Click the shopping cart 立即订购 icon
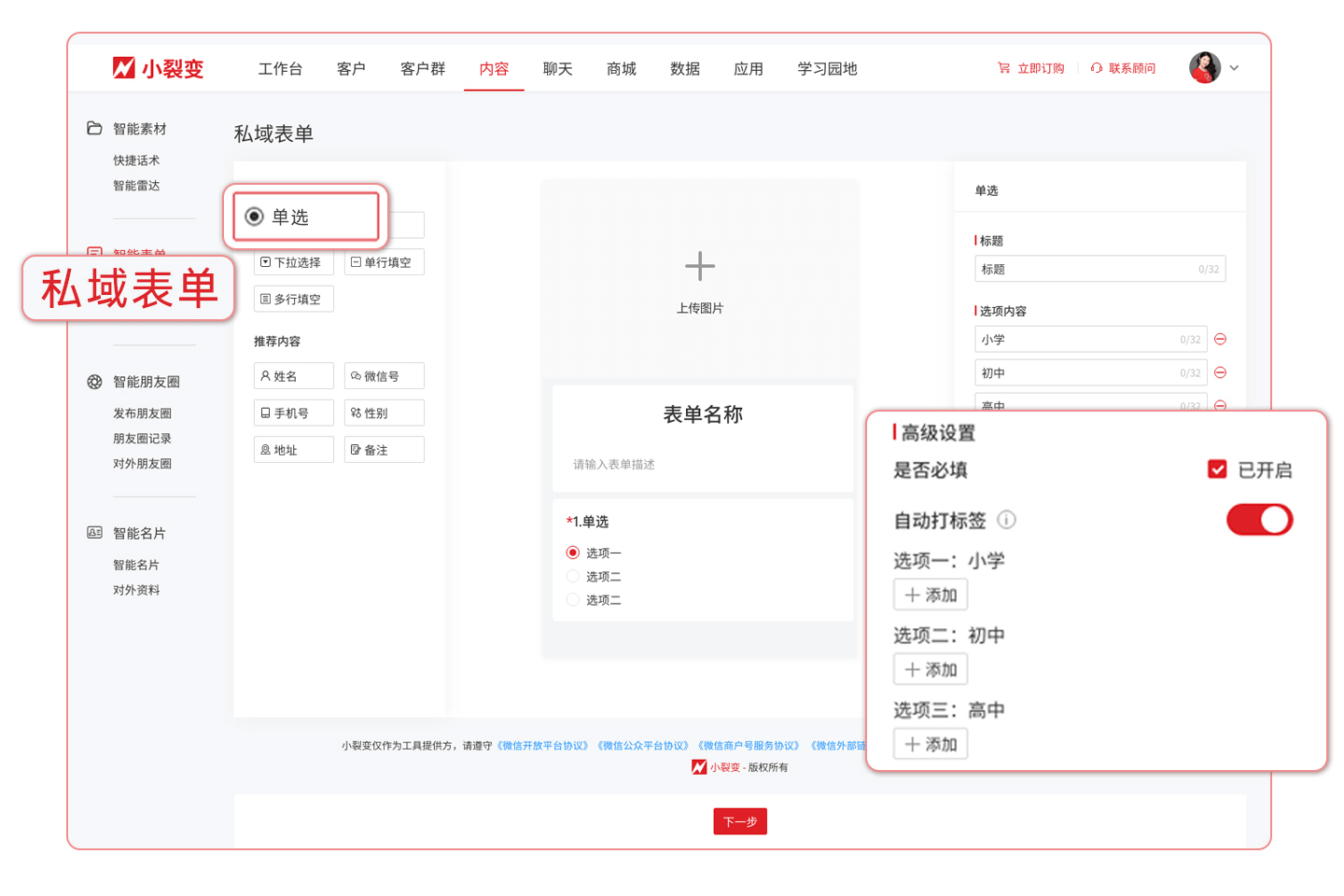This screenshot has height=896, width=1344. (1003, 68)
